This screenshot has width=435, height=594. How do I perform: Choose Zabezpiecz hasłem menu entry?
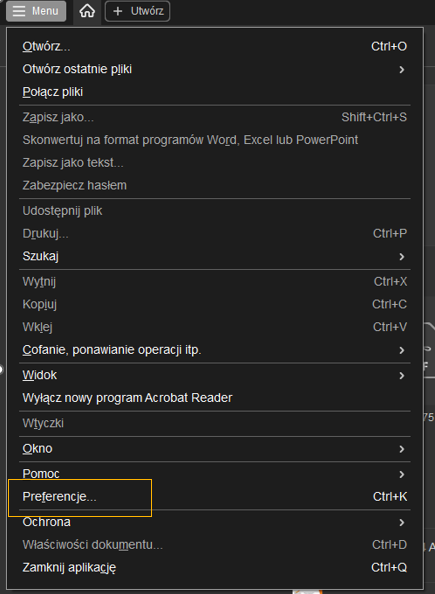coord(215,186)
